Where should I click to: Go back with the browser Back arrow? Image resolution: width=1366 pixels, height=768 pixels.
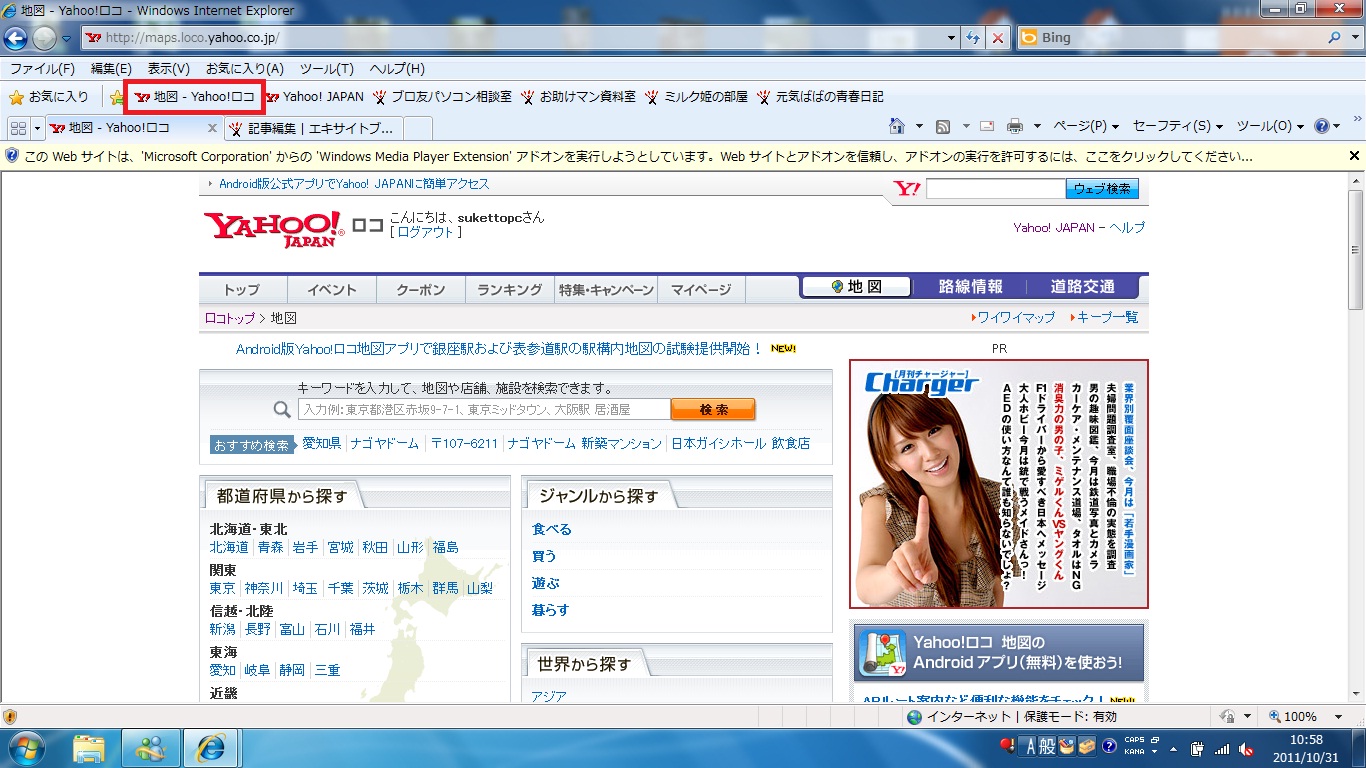click(16, 38)
